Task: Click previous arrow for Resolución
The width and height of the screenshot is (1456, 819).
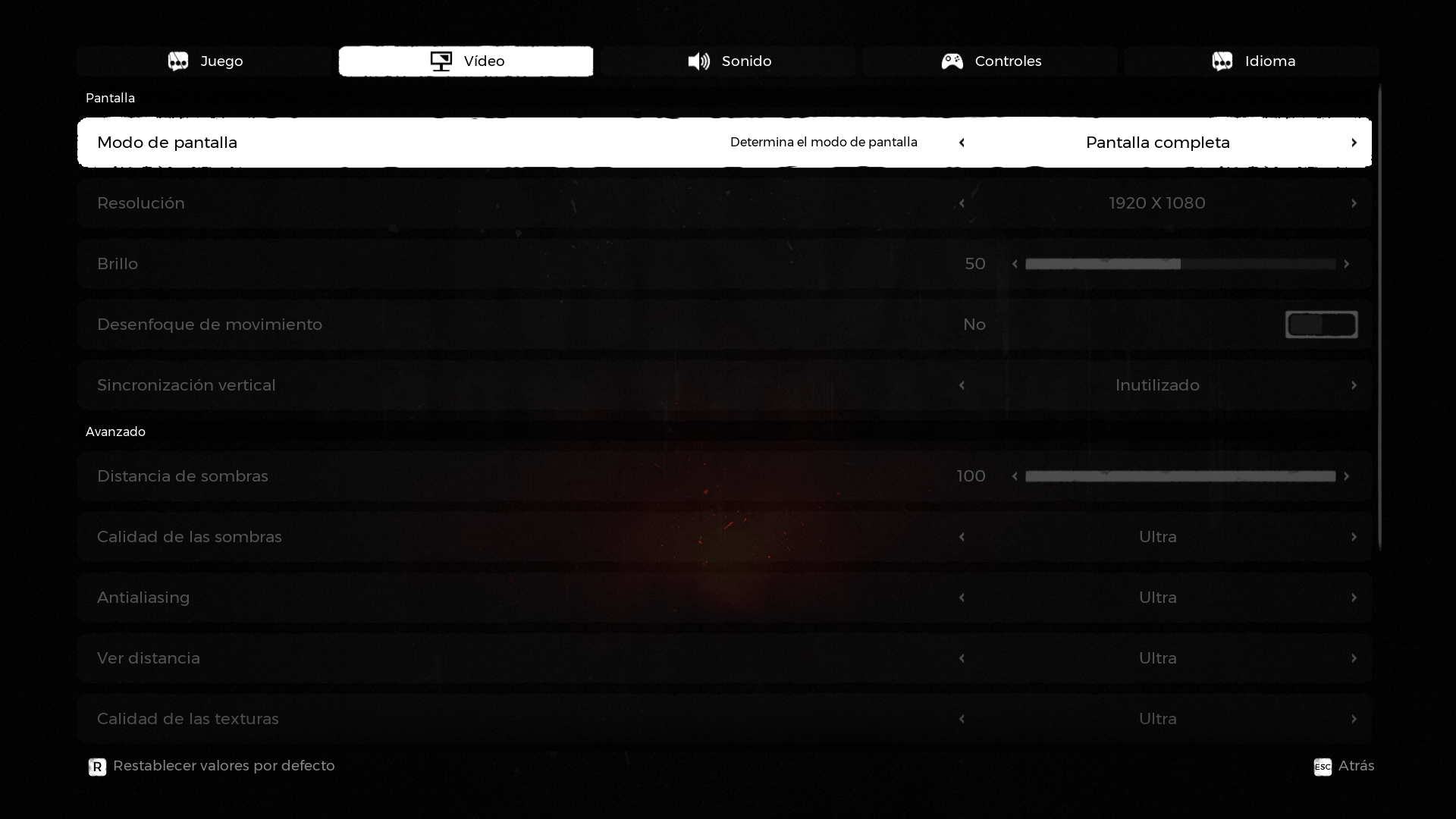Action: (x=962, y=203)
